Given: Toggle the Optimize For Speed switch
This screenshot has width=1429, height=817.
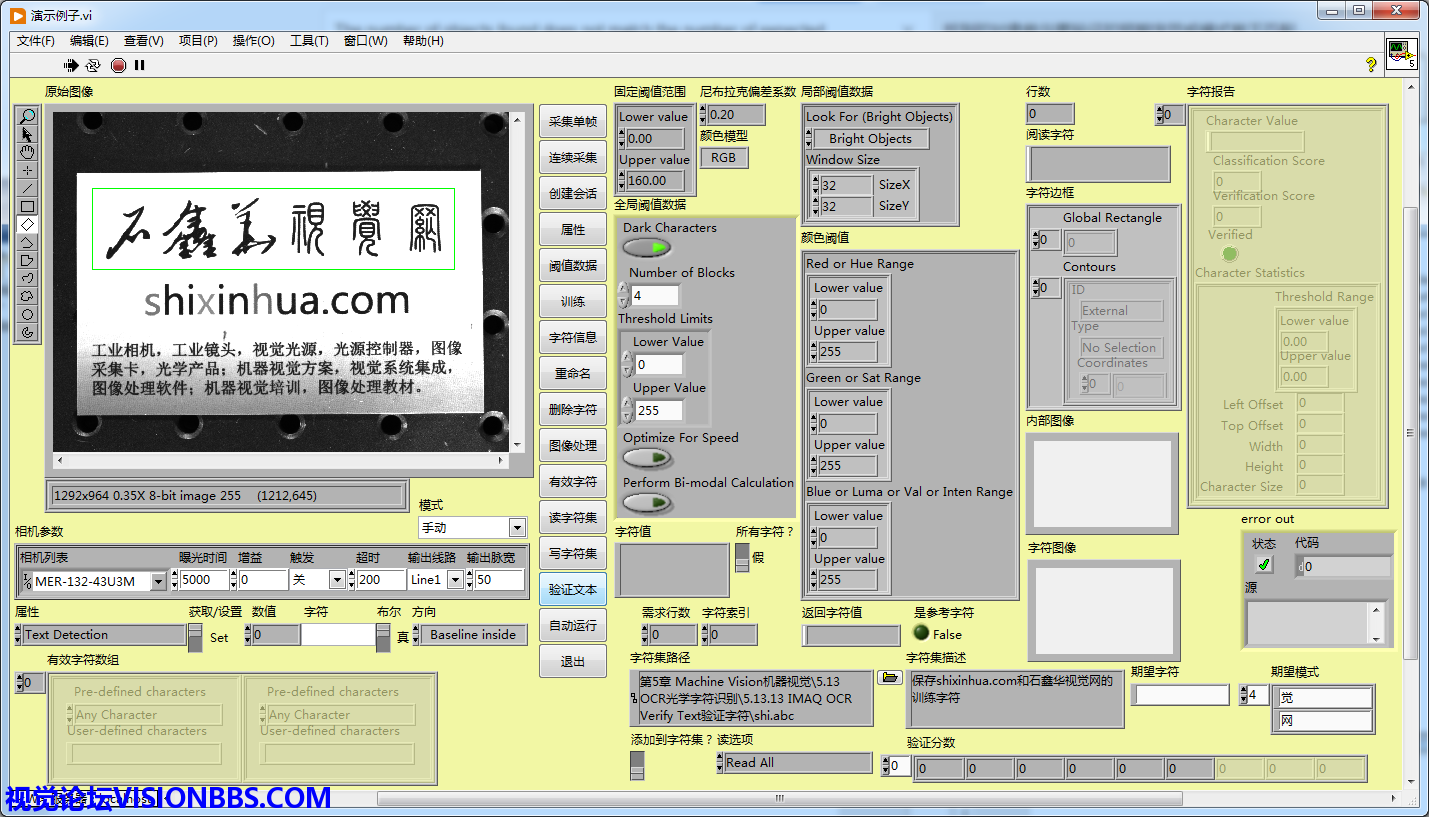Looking at the screenshot, I should tap(647, 458).
